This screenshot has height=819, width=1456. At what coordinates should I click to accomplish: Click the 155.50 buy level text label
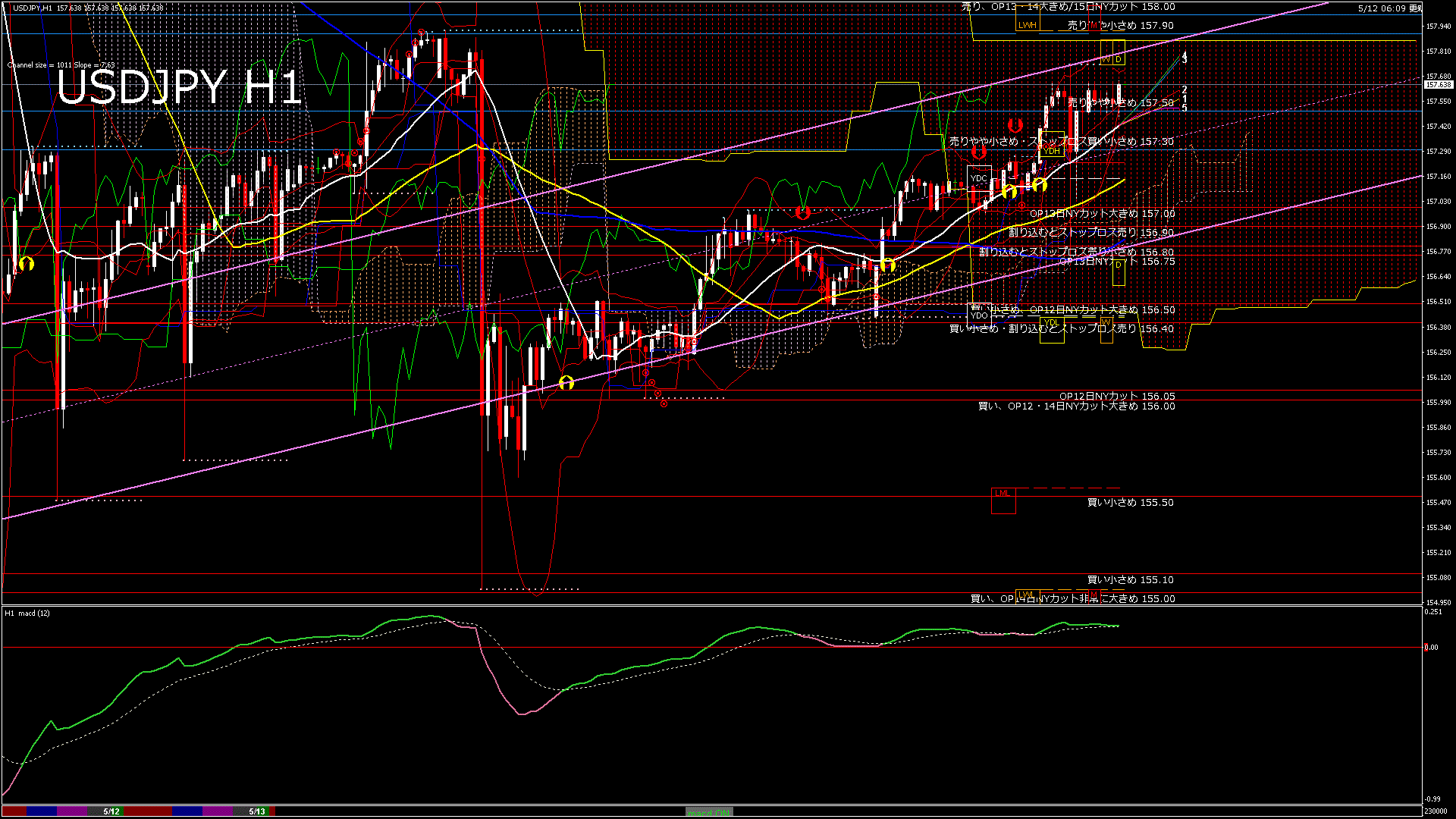click(x=1130, y=503)
